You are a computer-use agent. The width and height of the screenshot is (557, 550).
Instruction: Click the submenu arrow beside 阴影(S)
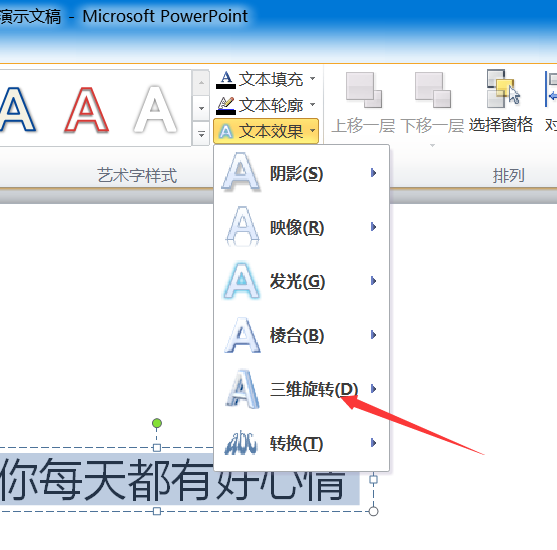(x=373, y=173)
